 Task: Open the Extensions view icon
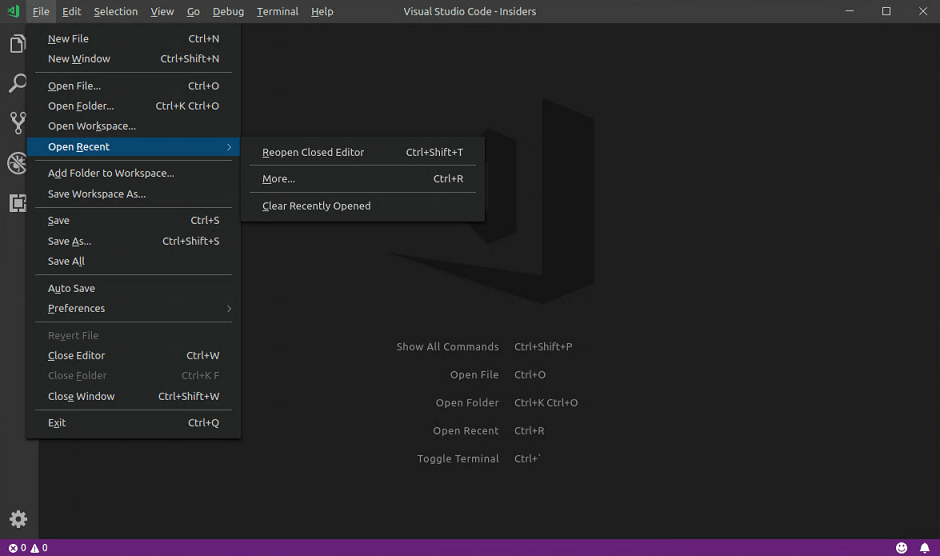click(18, 203)
